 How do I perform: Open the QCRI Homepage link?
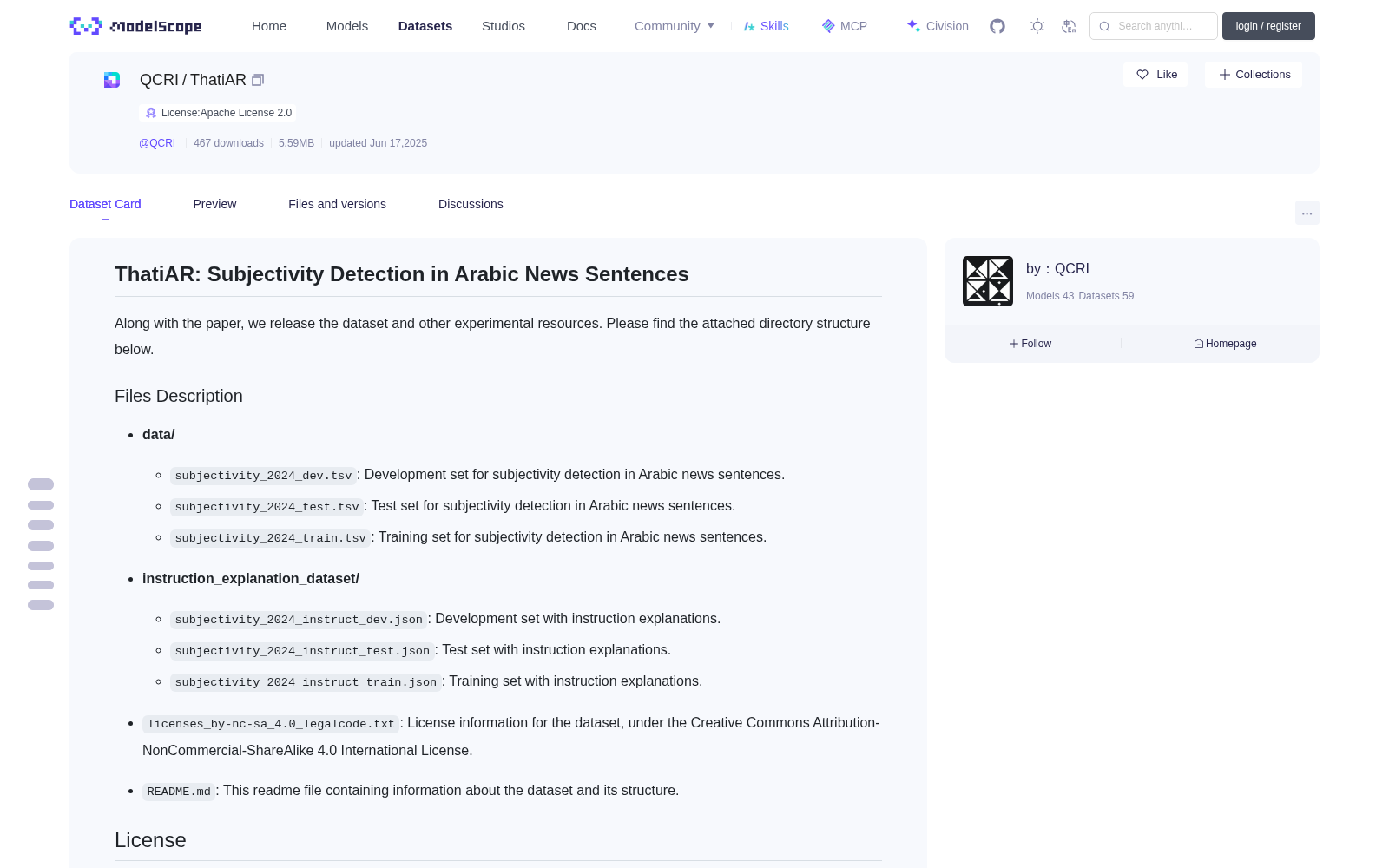pyautogui.click(x=1226, y=344)
